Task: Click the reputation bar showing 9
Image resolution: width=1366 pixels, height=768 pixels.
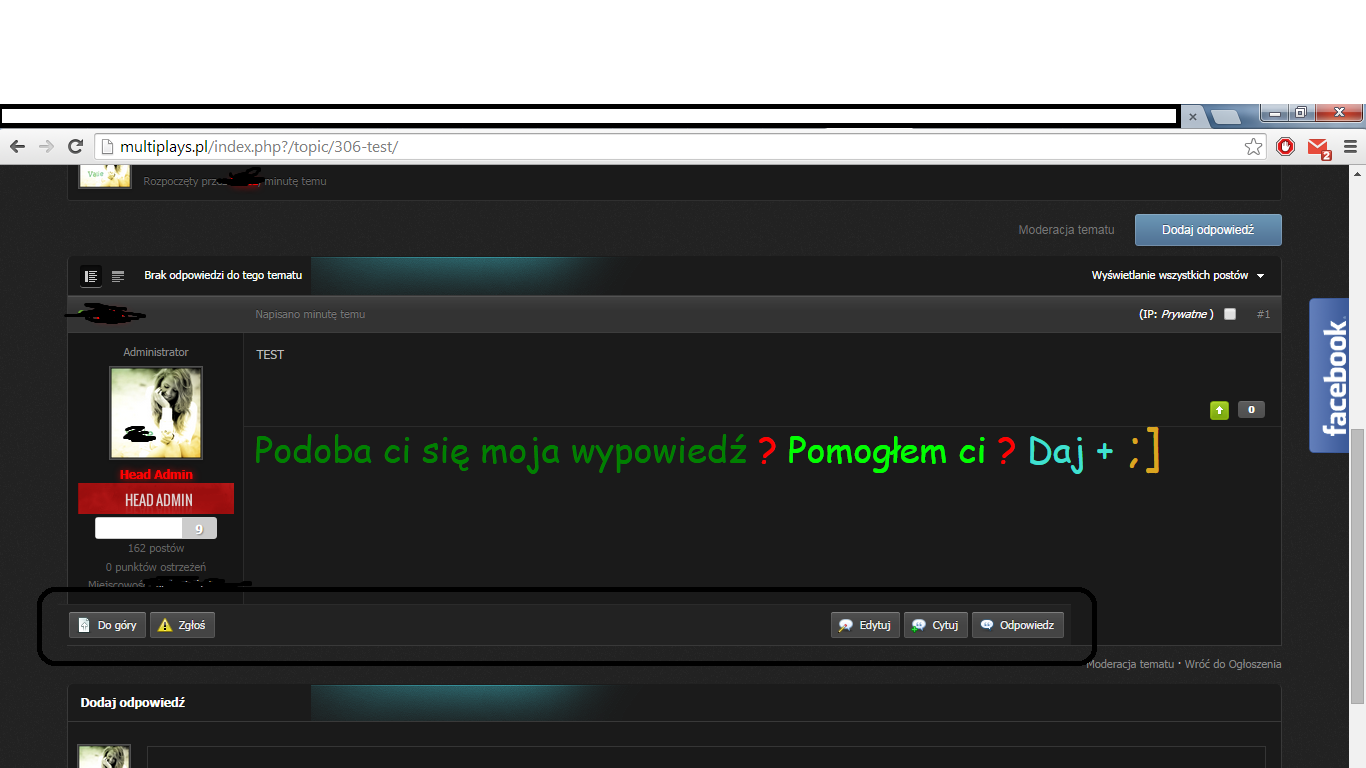Action: [x=155, y=527]
